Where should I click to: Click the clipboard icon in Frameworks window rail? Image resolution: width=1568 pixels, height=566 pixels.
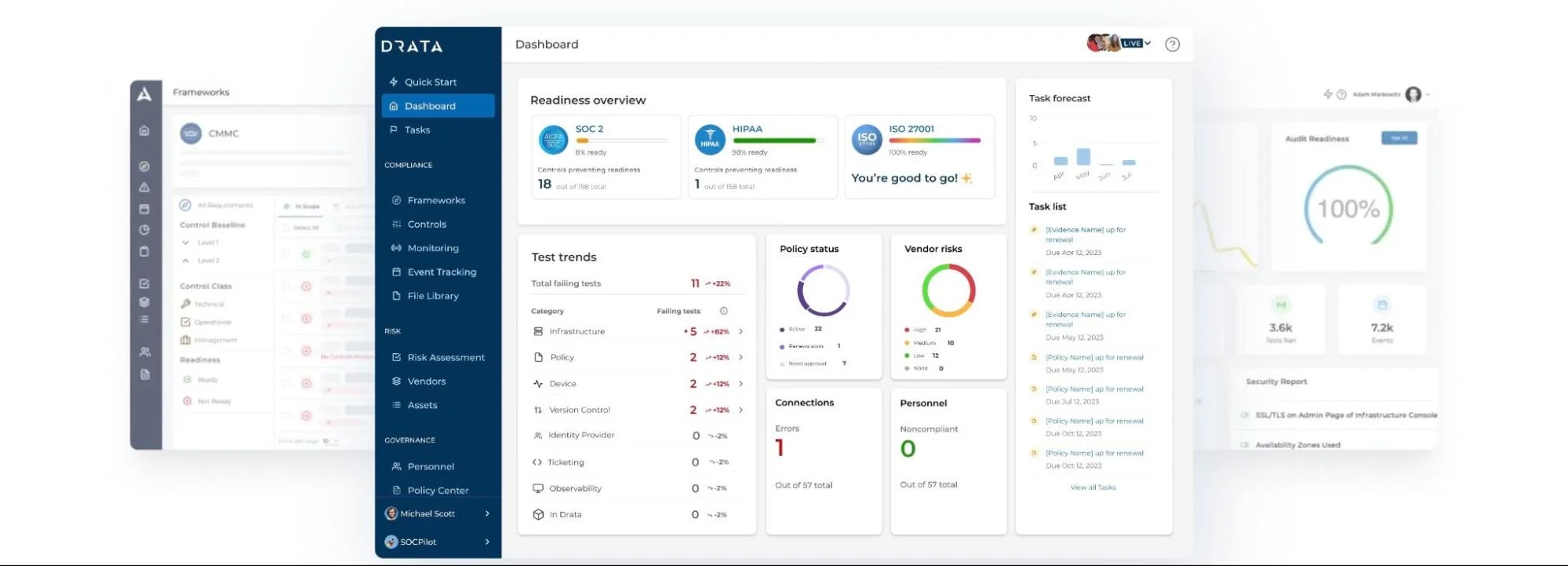coord(144,251)
